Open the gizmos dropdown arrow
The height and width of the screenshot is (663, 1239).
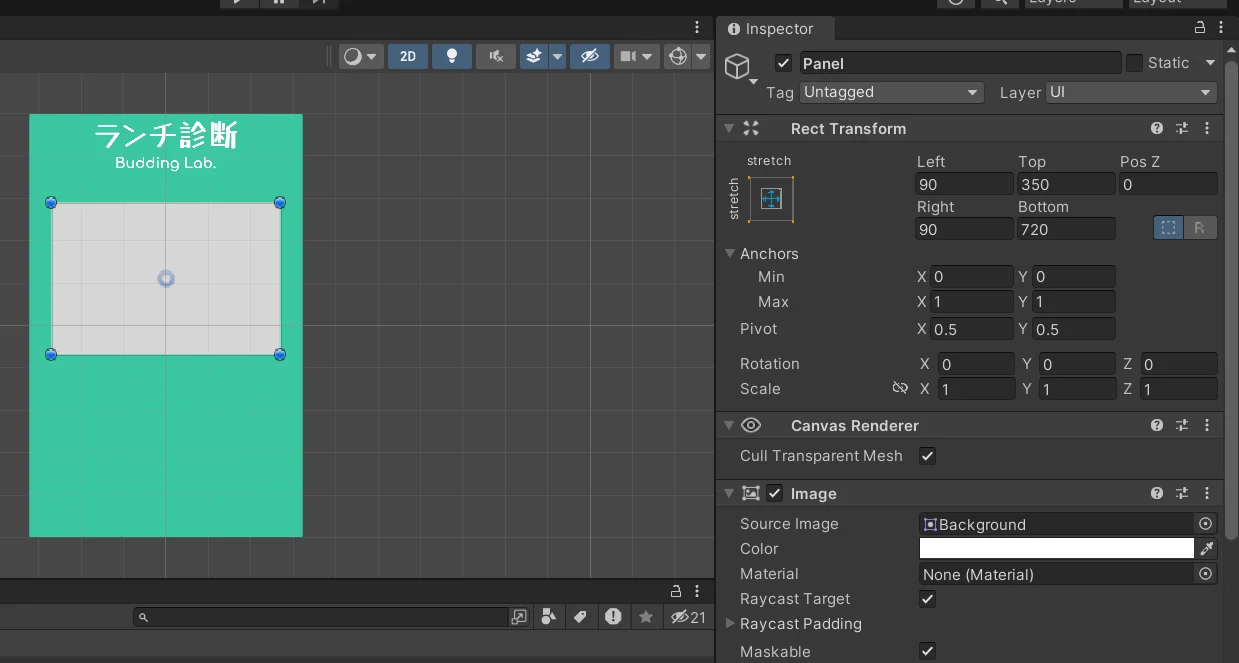[x=701, y=56]
